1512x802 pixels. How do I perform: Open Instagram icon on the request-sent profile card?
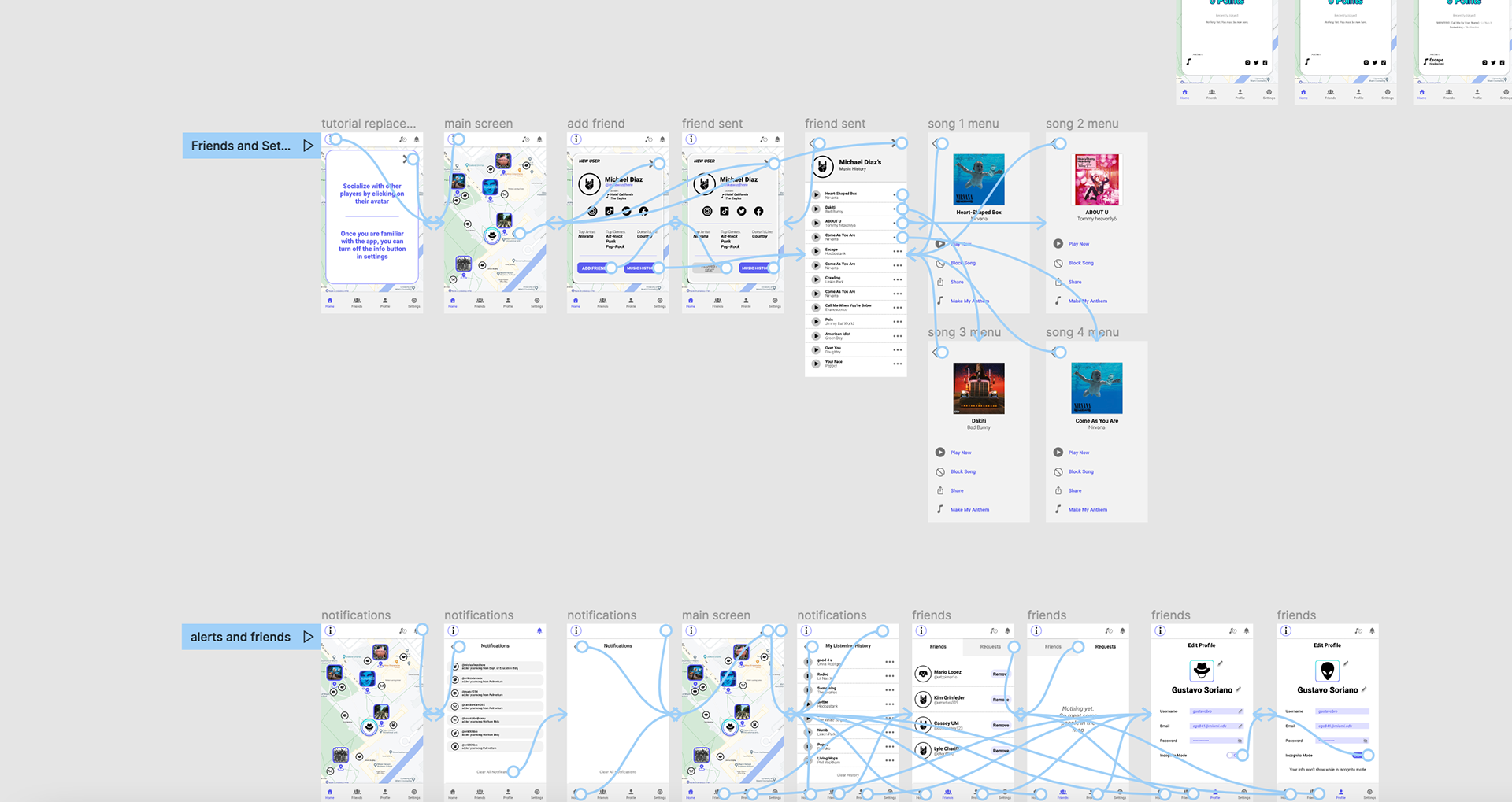(707, 211)
